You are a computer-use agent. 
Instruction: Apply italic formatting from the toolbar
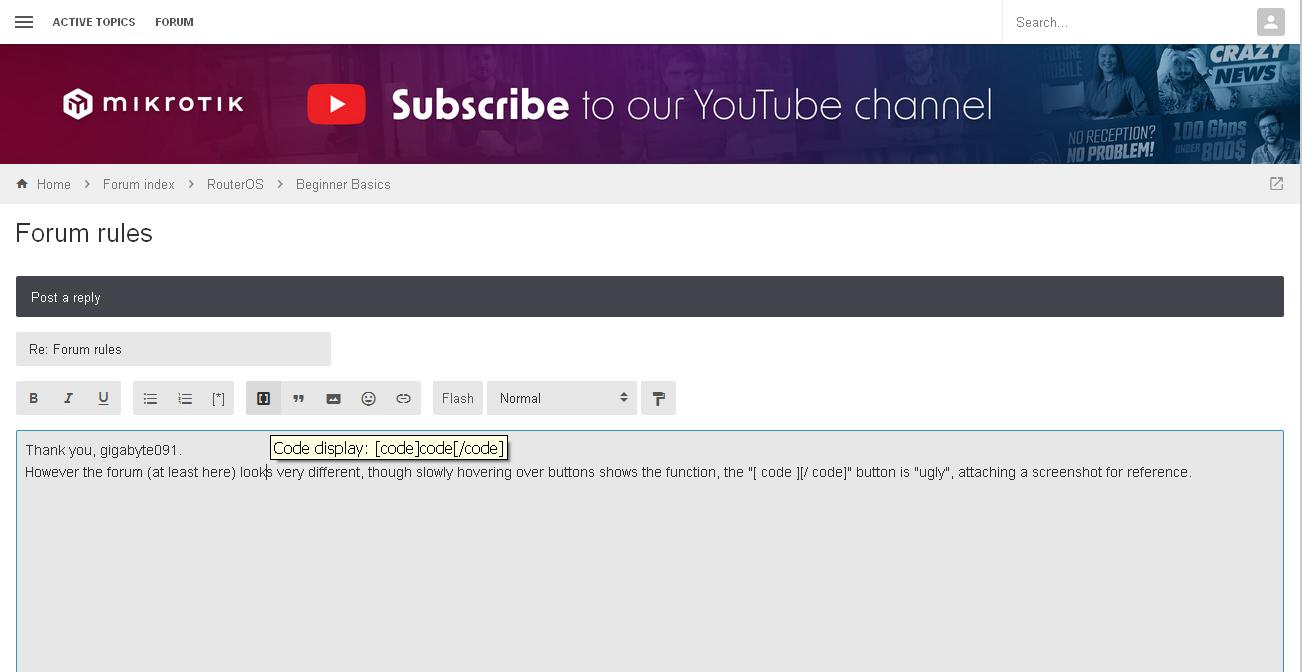coord(68,398)
